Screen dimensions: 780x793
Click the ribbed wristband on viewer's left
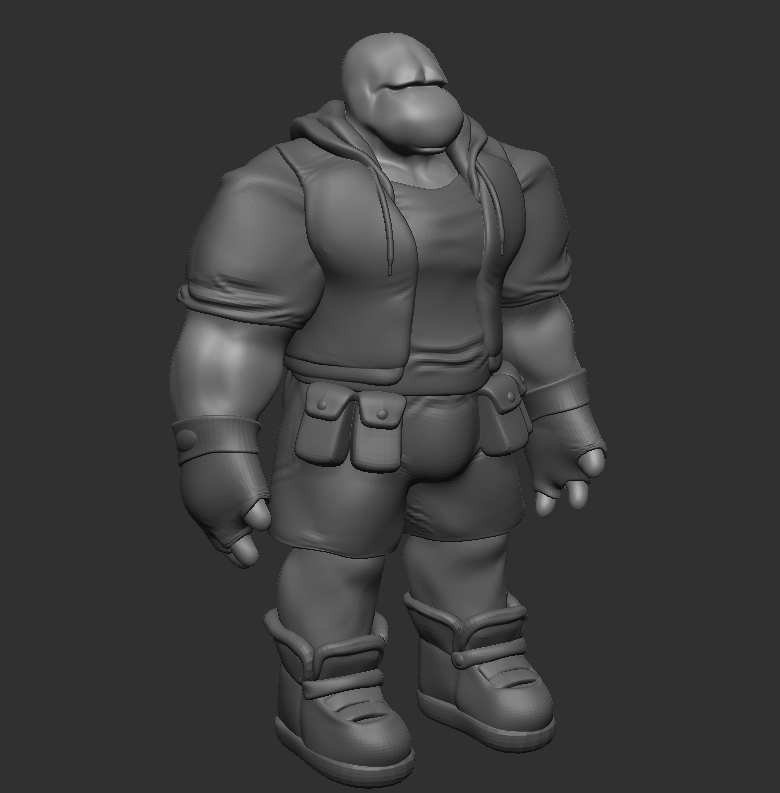[215, 440]
